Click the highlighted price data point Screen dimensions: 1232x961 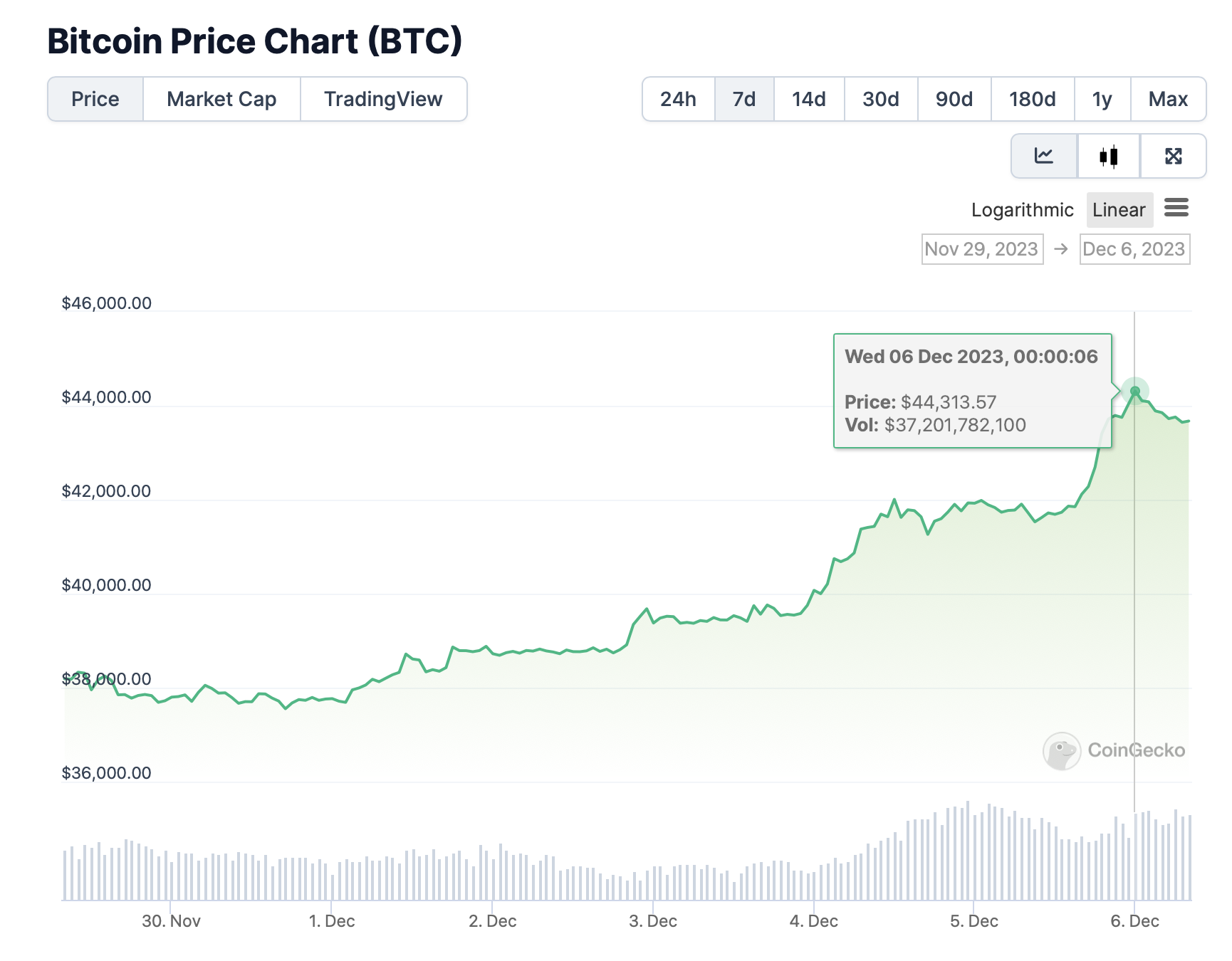click(x=1135, y=391)
